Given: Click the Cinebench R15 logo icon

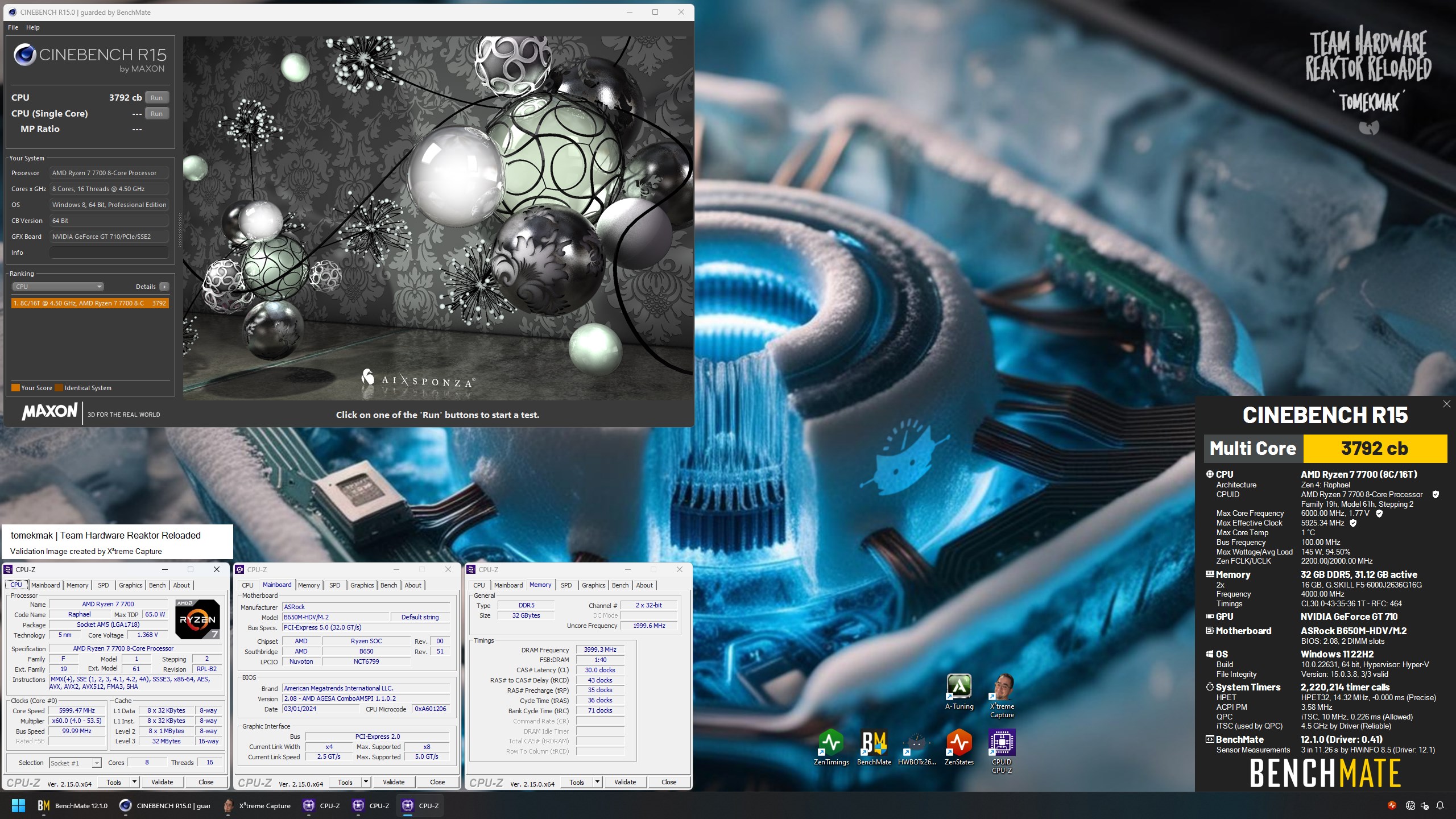Looking at the screenshot, I should pyautogui.click(x=24, y=55).
